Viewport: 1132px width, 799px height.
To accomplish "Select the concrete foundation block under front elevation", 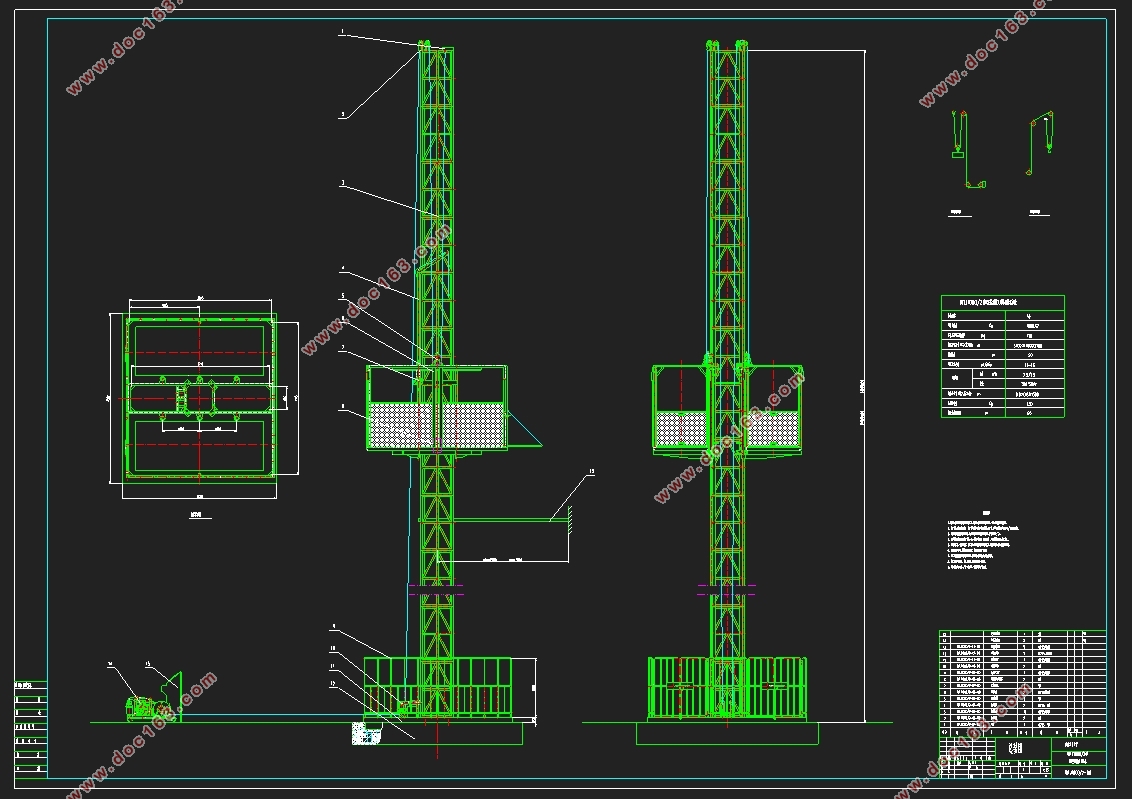I will tap(728, 733).
